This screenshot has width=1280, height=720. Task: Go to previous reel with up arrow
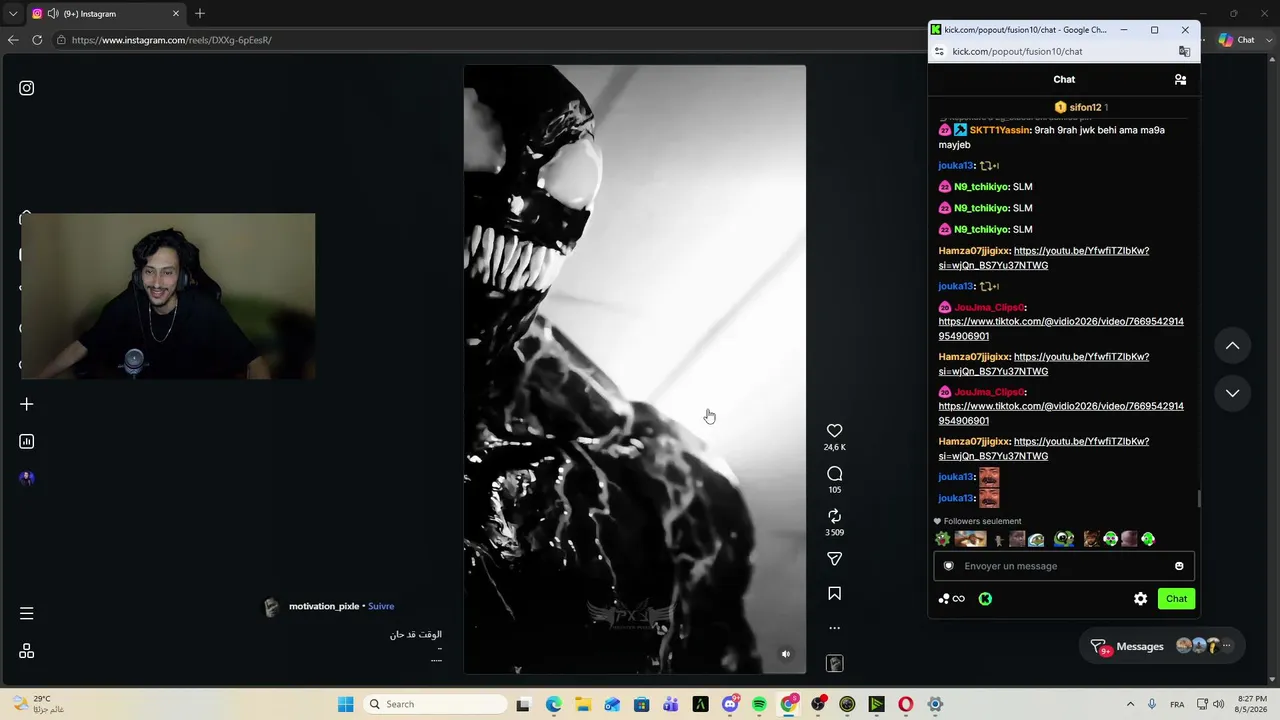coord(1232,346)
